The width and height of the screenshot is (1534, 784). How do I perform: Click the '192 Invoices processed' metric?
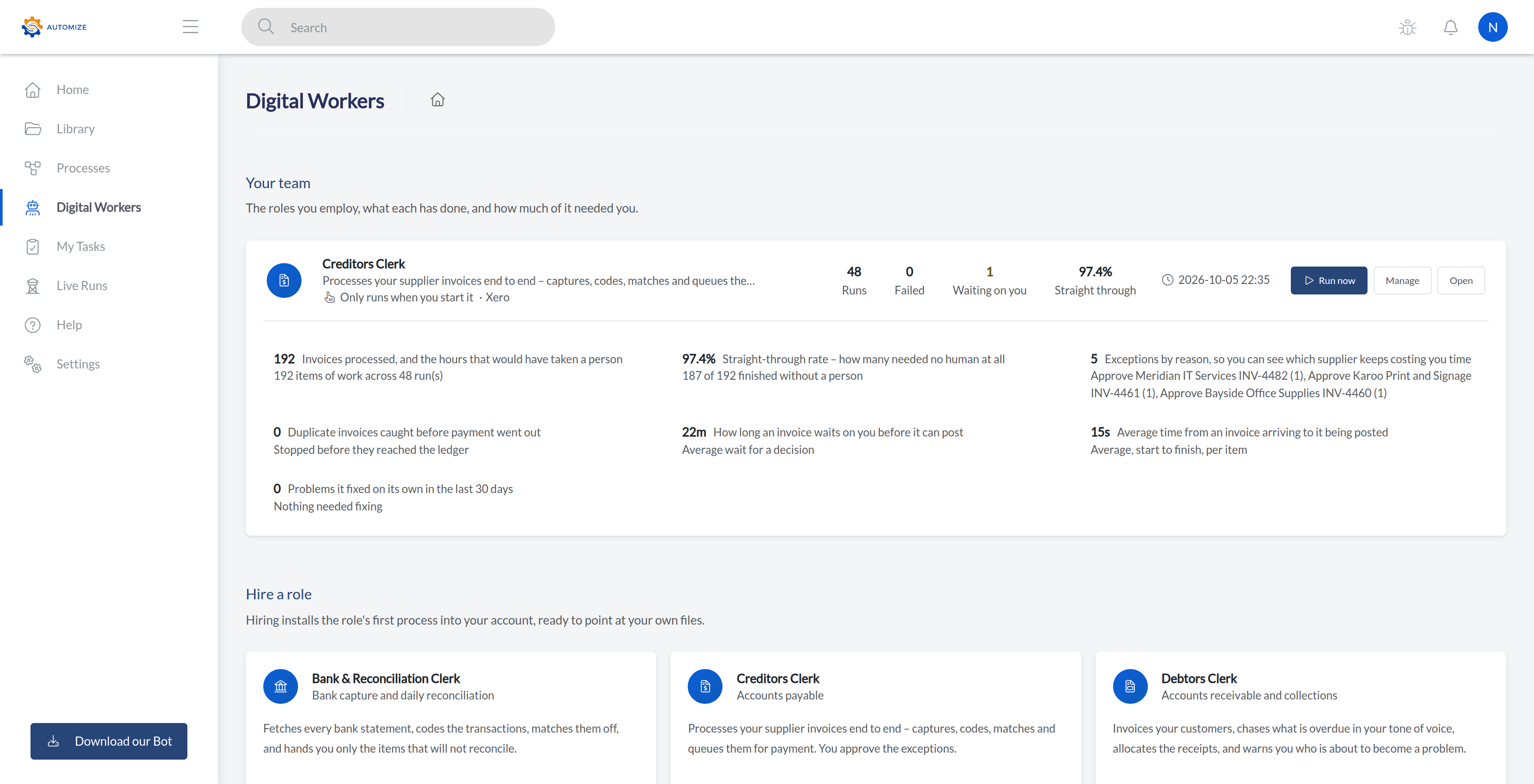coord(448,367)
